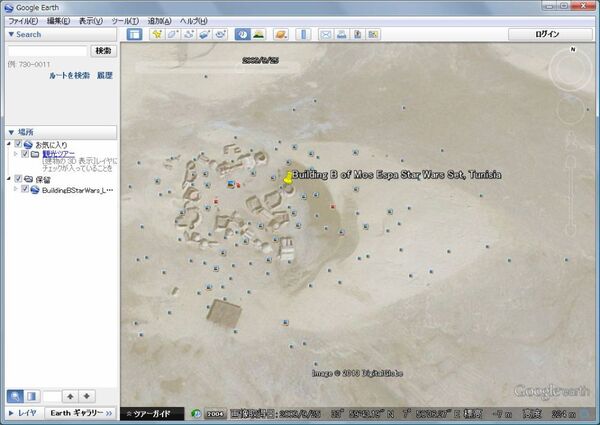Viewport: 600px width, 425px height.
Task: Toggle the 観光ツアー folder checkbox
Action: click(x=25, y=154)
